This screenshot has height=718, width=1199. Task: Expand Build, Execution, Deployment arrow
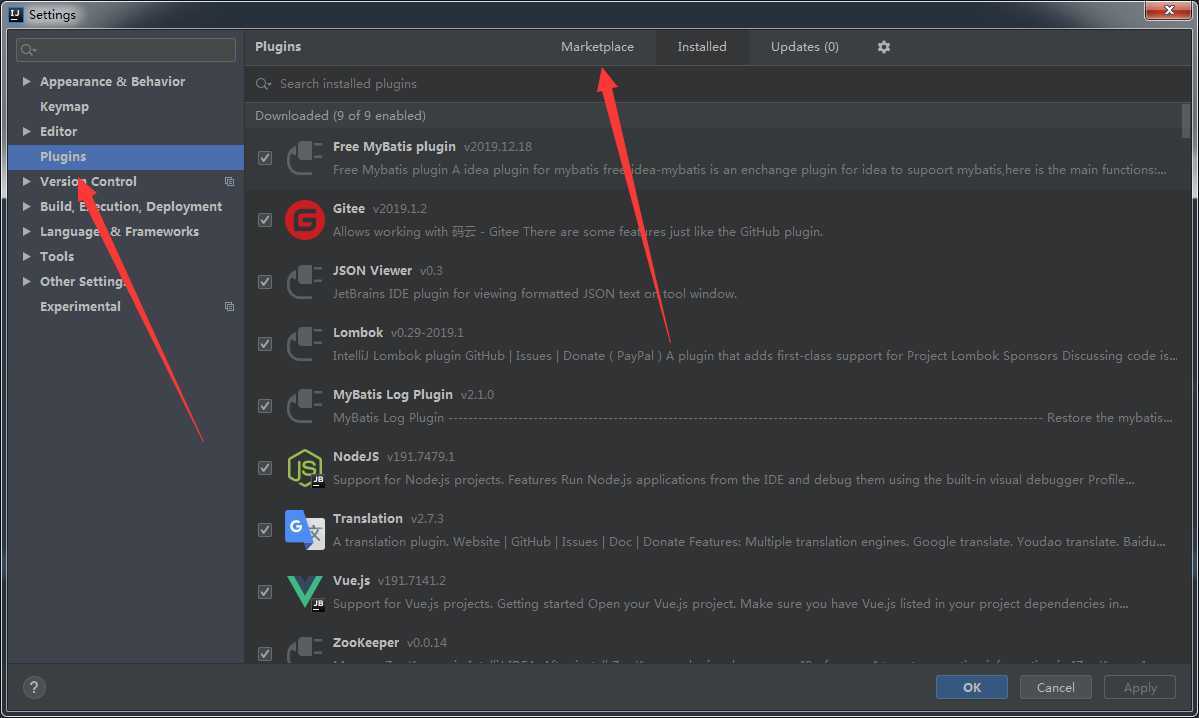[x=26, y=206]
